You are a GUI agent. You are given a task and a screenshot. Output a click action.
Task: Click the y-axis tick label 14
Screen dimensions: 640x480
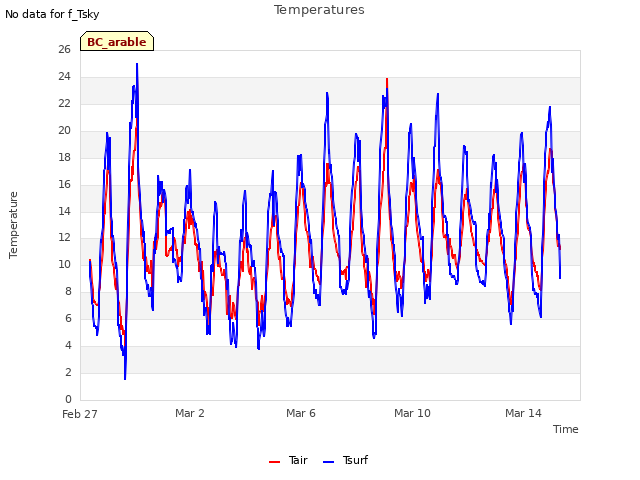pyautogui.click(x=64, y=211)
